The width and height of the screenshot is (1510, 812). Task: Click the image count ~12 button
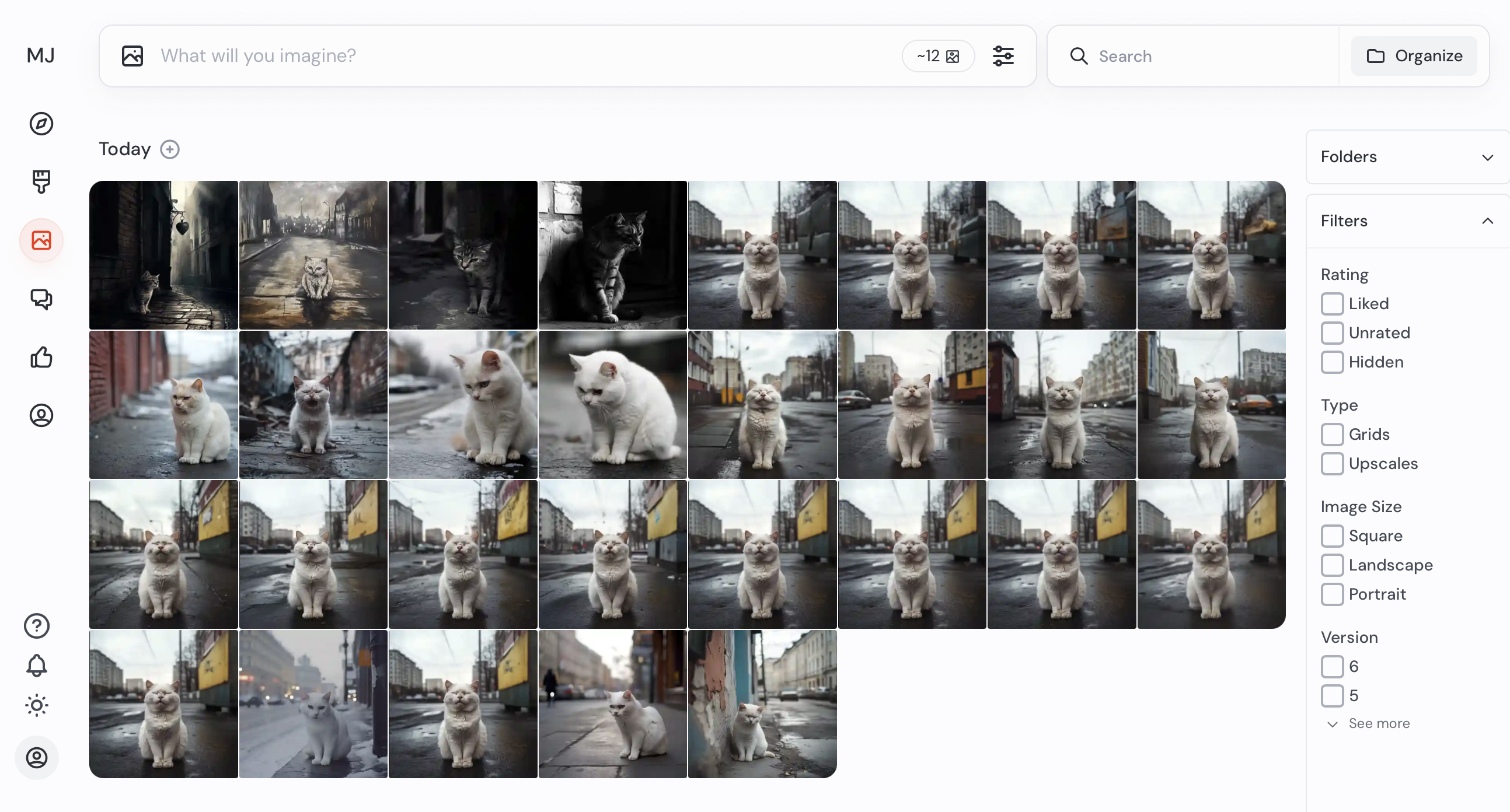coord(937,56)
